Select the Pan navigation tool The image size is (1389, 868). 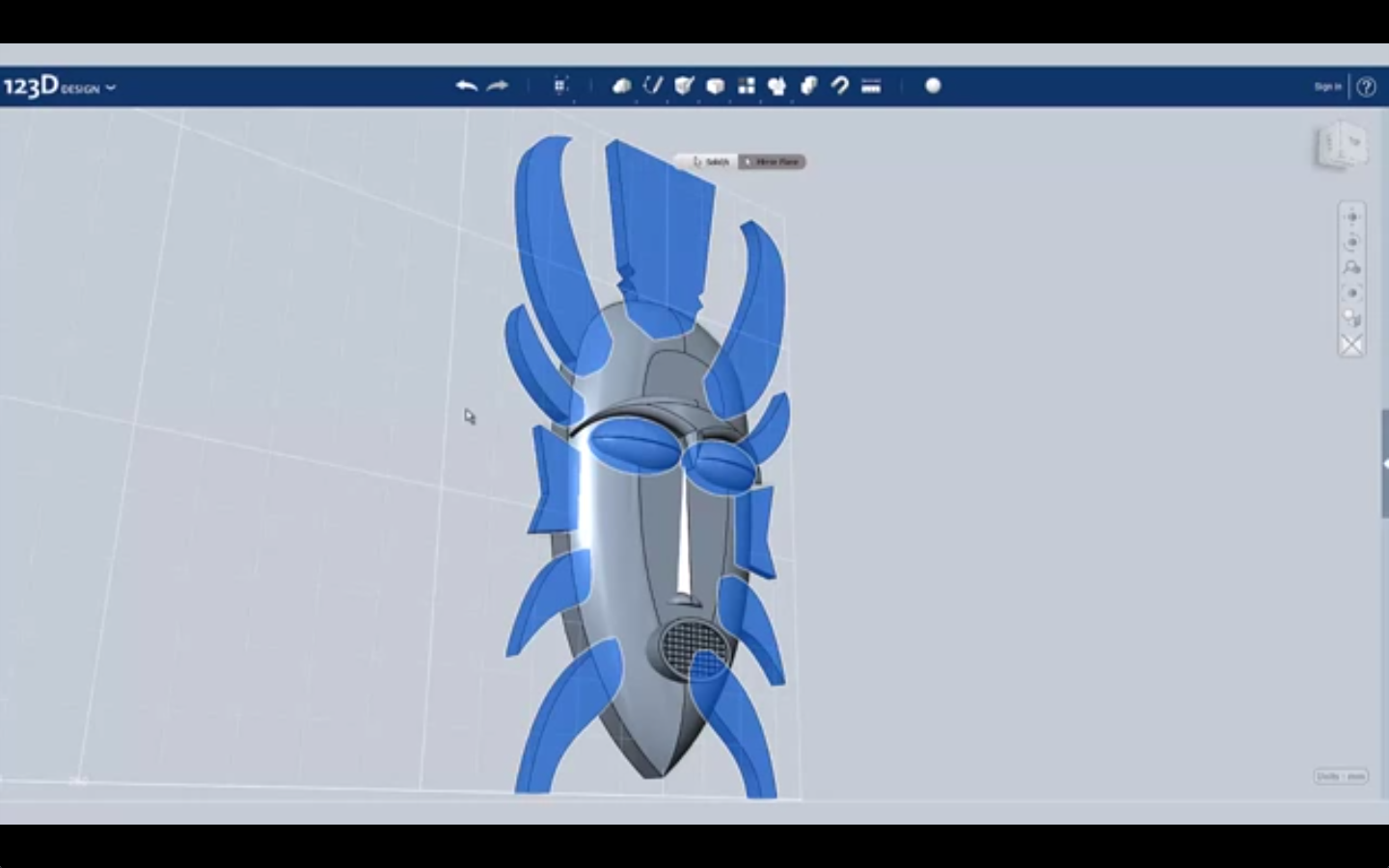click(x=1351, y=217)
